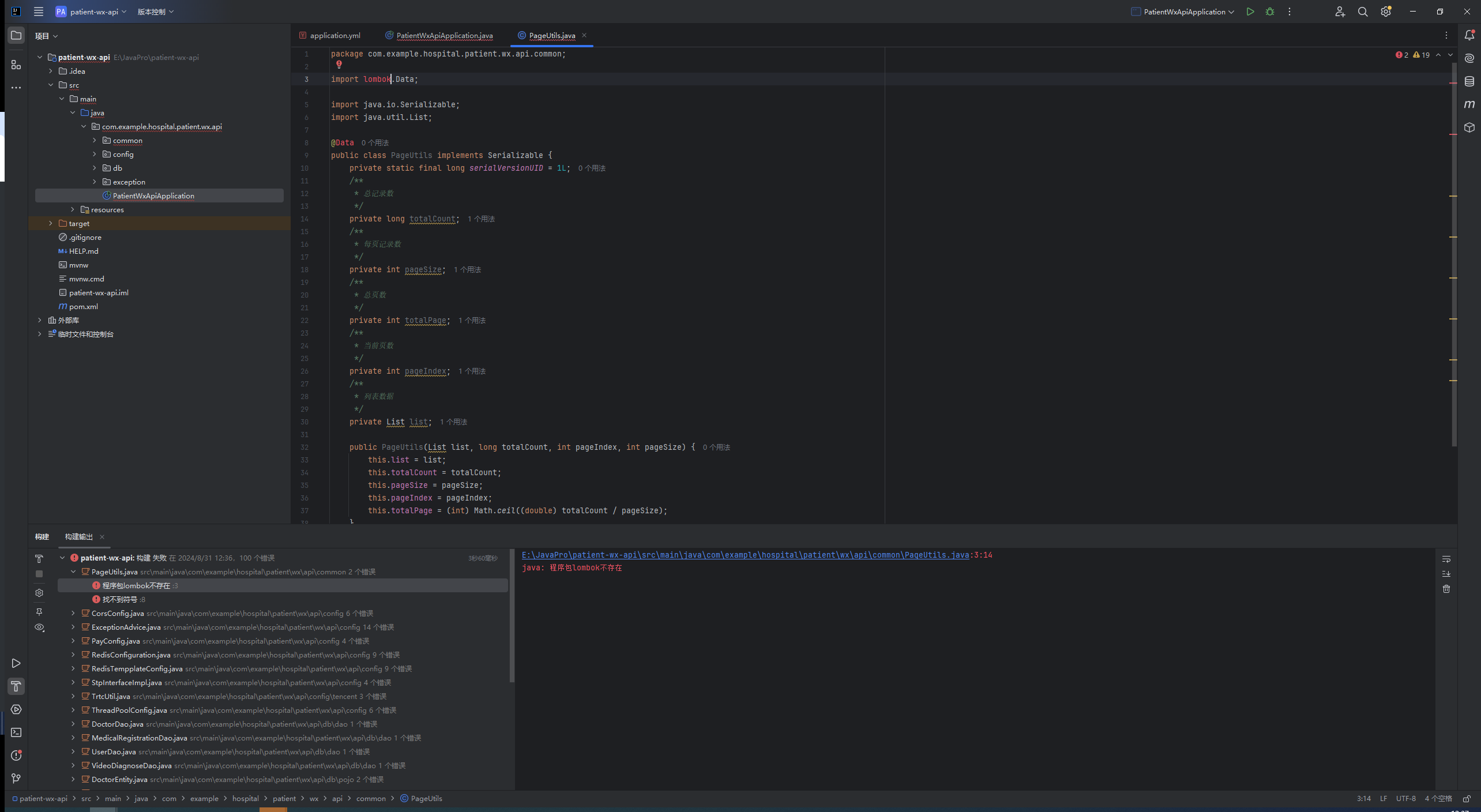This screenshot has width=1481, height=812.
Task: Open PageUtils.java path link in output
Action: click(746, 555)
